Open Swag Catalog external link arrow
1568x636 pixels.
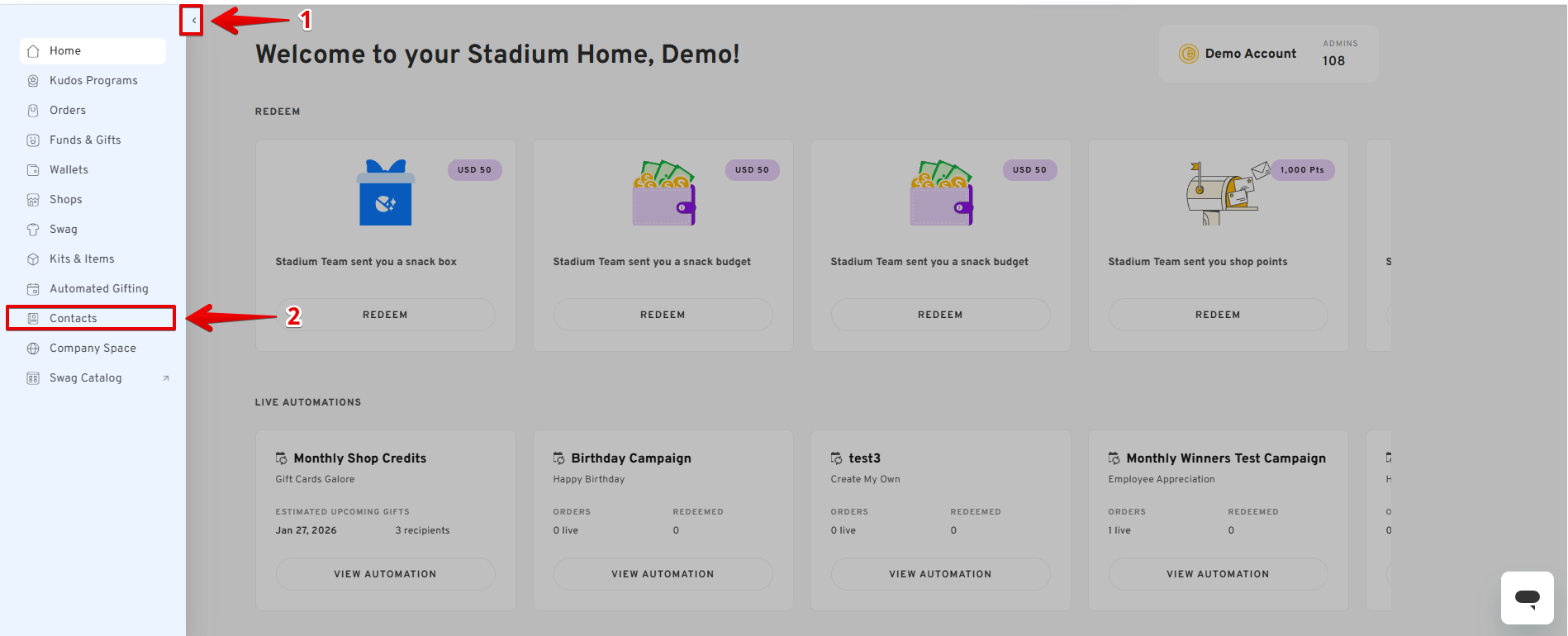pyautogui.click(x=166, y=378)
